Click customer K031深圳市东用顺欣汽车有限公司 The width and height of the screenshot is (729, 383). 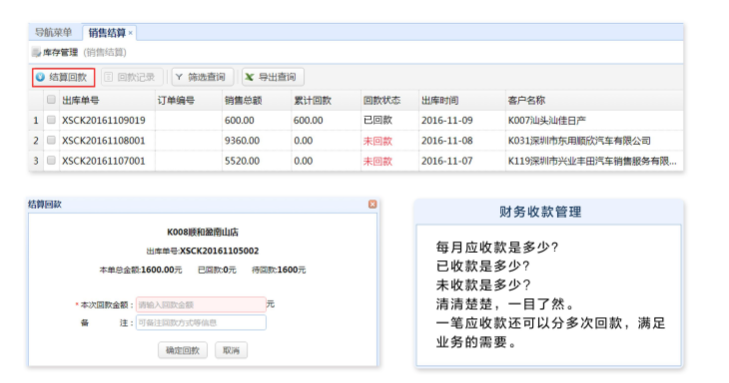pos(579,141)
